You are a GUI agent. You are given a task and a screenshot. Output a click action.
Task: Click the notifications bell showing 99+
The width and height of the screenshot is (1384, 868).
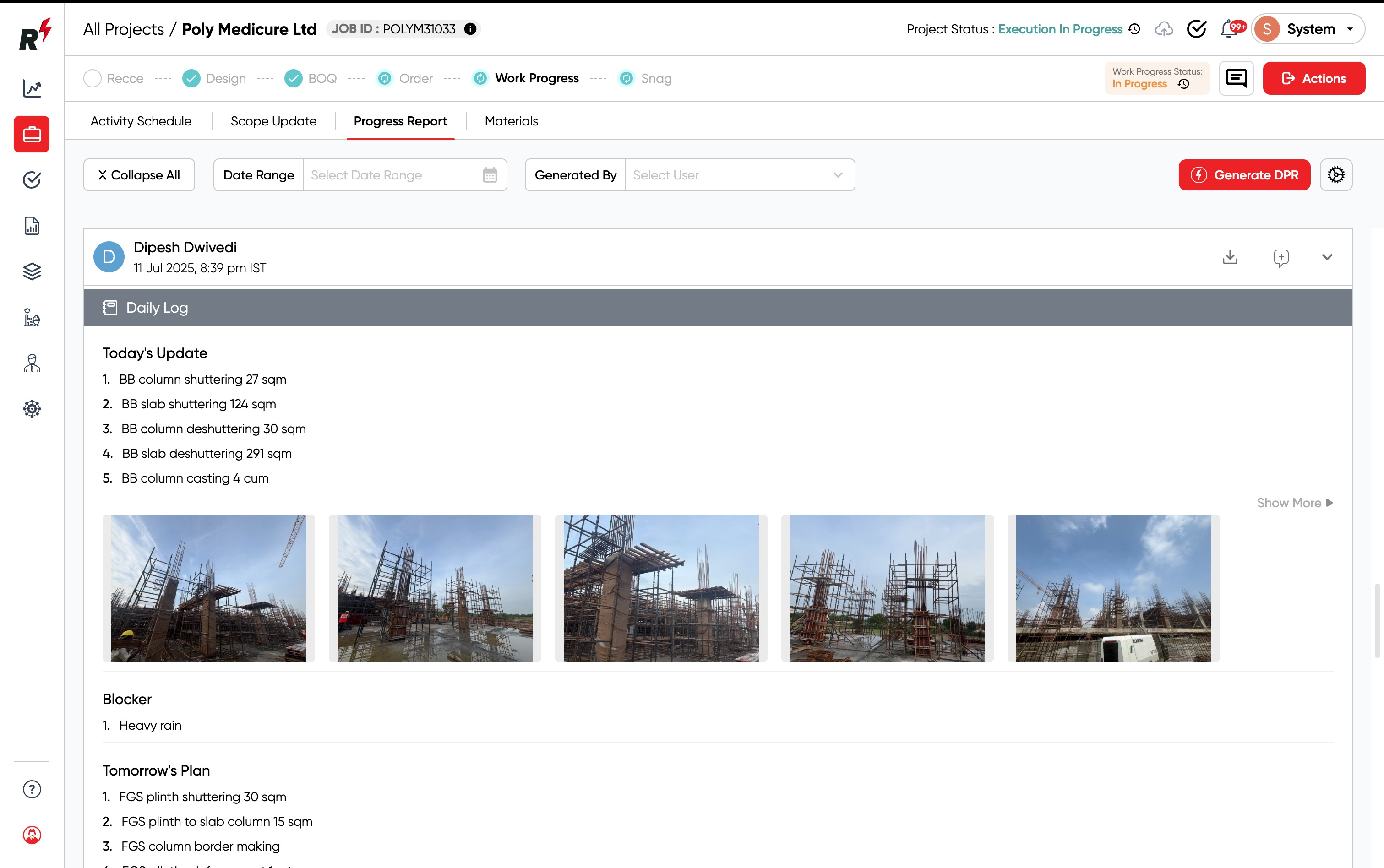pyautogui.click(x=1228, y=29)
